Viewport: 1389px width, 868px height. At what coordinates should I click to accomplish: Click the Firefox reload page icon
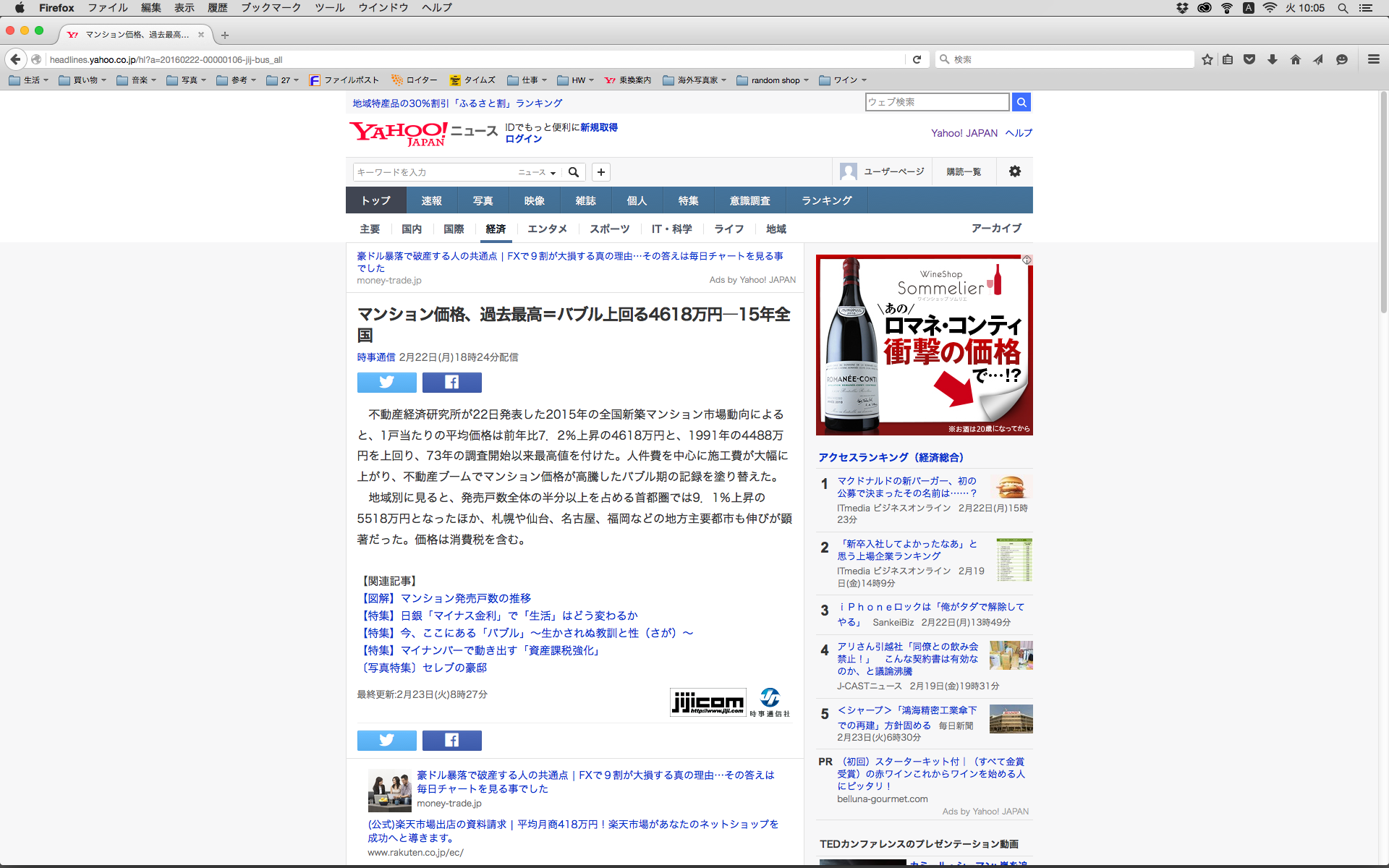pos(917,59)
